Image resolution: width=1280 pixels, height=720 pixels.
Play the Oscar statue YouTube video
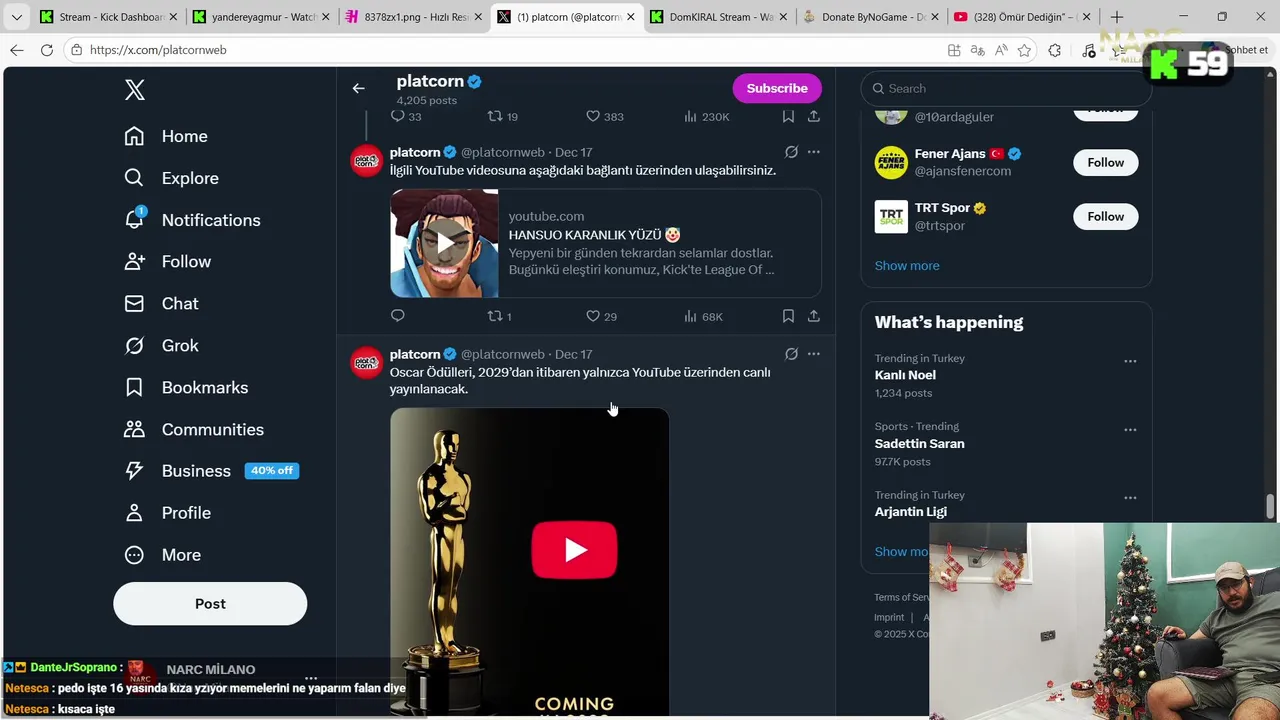(574, 550)
